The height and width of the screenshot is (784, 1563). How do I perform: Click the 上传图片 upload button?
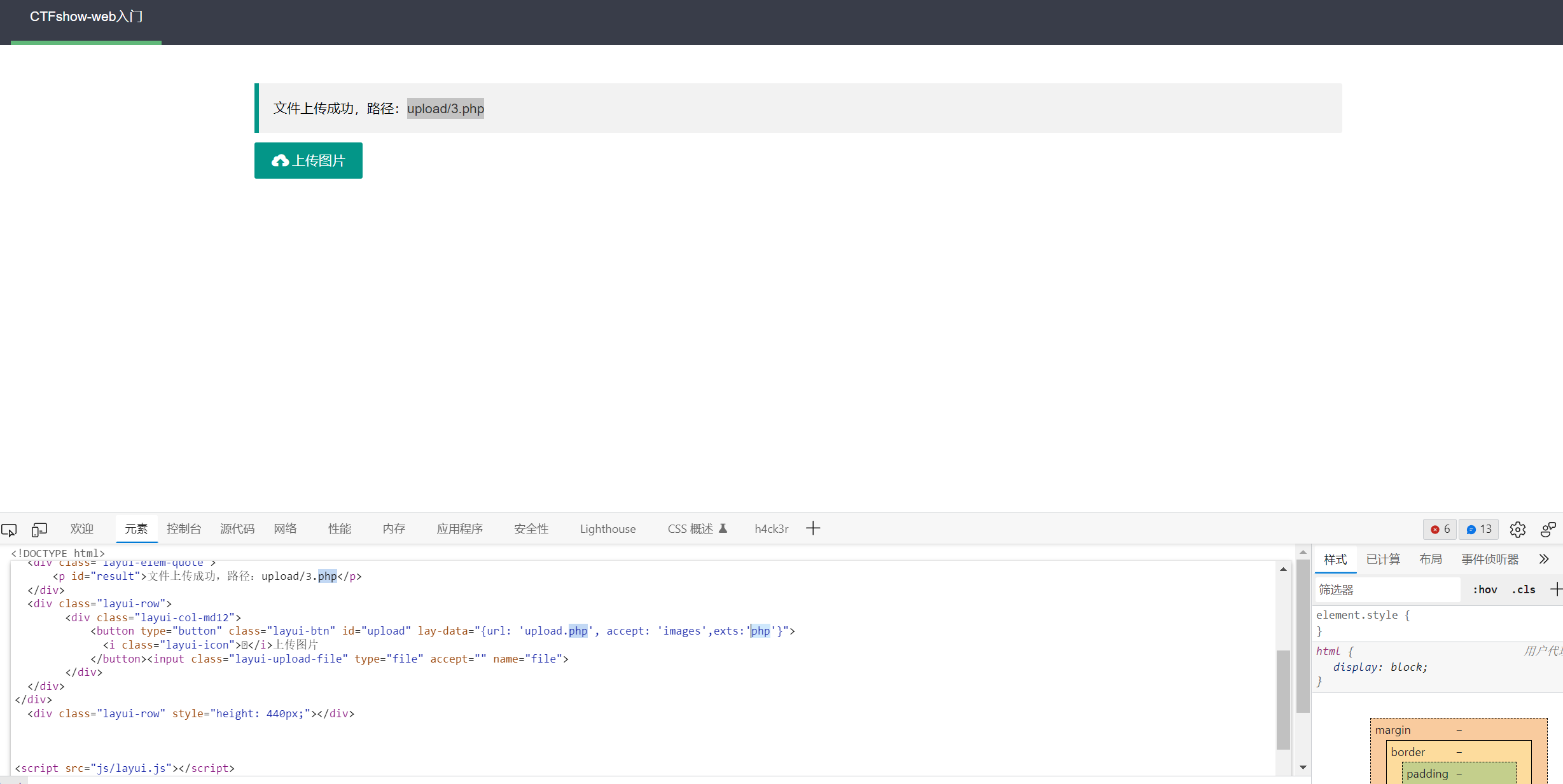point(309,161)
